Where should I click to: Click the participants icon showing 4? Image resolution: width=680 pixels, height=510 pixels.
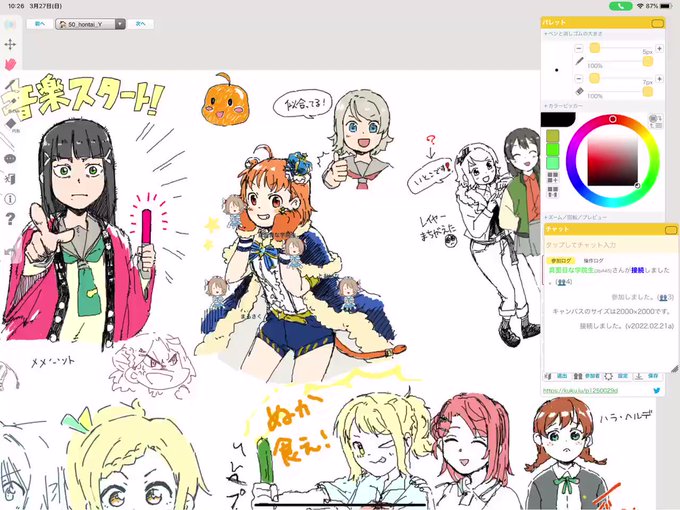(564, 282)
